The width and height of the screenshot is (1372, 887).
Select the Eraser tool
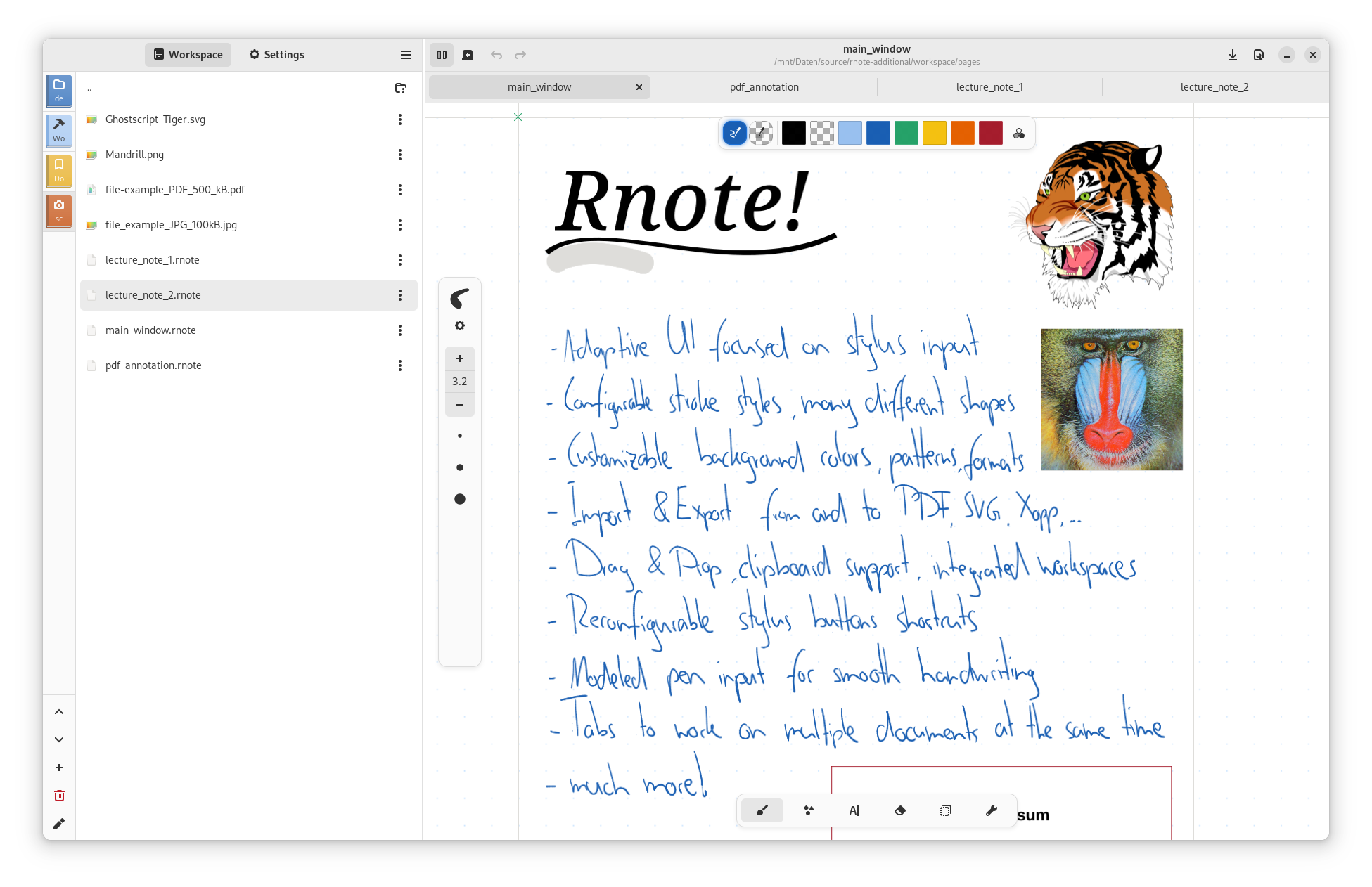[x=899, y=810]
